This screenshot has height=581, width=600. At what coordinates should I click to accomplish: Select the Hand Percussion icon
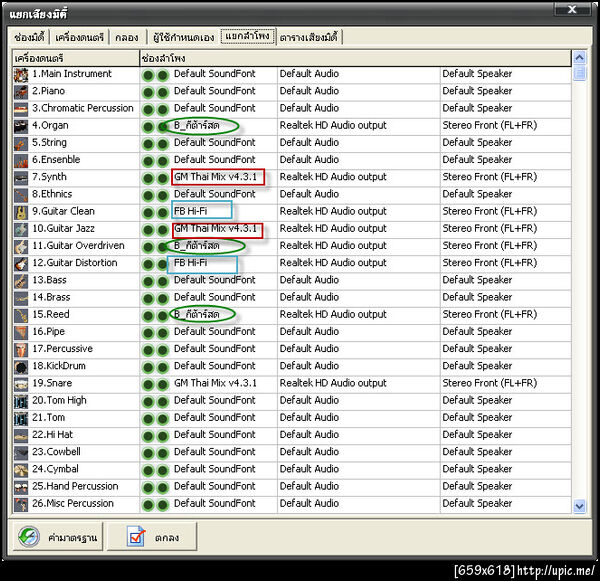point(21,487)
